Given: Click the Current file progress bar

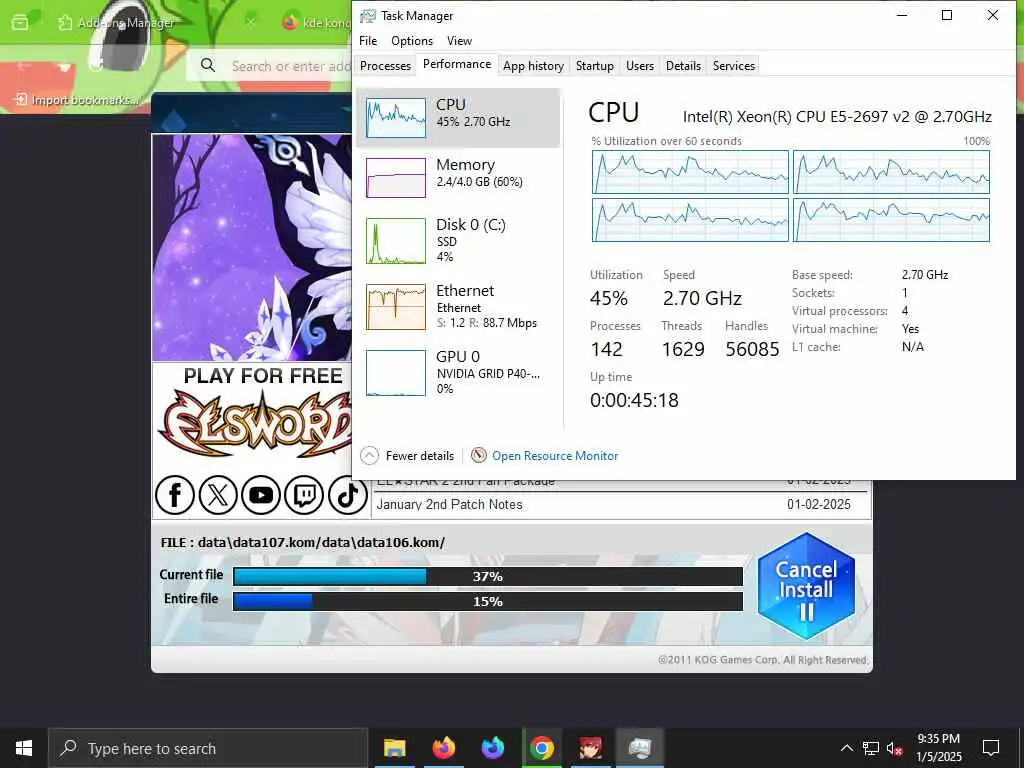Looking at the screenshot, I should coord(488,576).
